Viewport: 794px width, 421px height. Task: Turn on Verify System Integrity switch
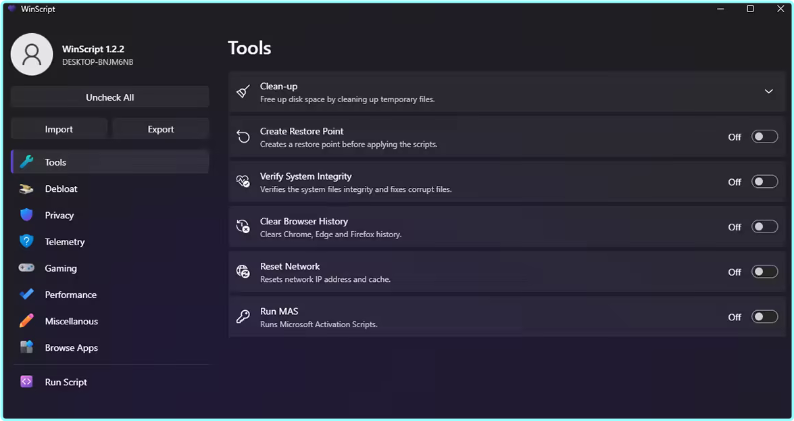[x=764, y=182]
